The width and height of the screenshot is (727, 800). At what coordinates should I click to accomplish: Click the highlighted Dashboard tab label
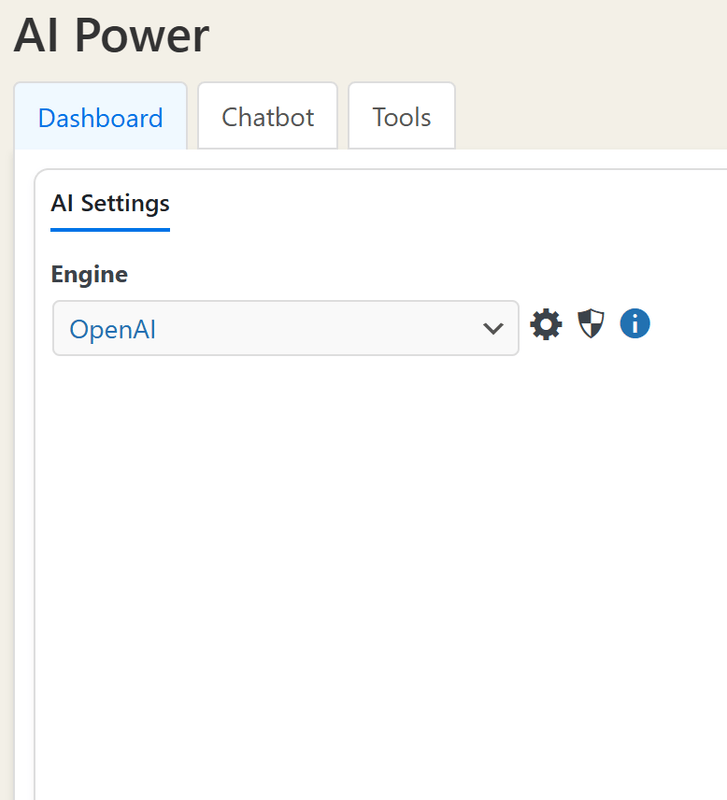pyautogui.click(x=100, y=118)
